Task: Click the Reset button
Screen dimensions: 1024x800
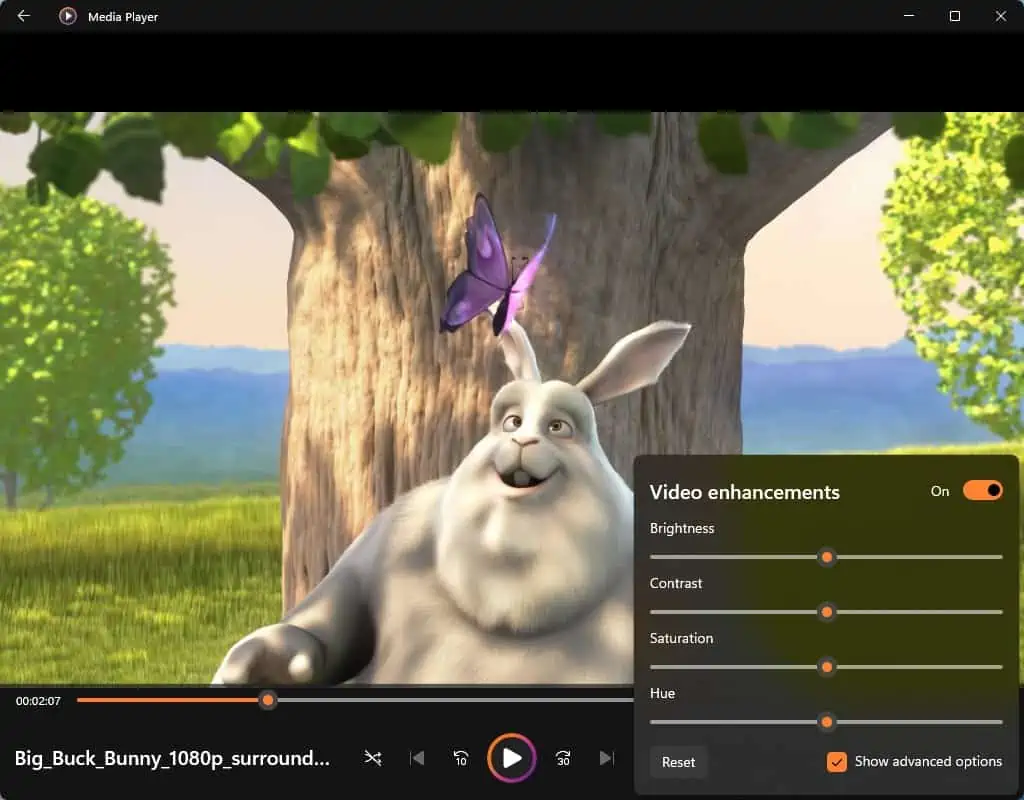Action: coord(678,762)
